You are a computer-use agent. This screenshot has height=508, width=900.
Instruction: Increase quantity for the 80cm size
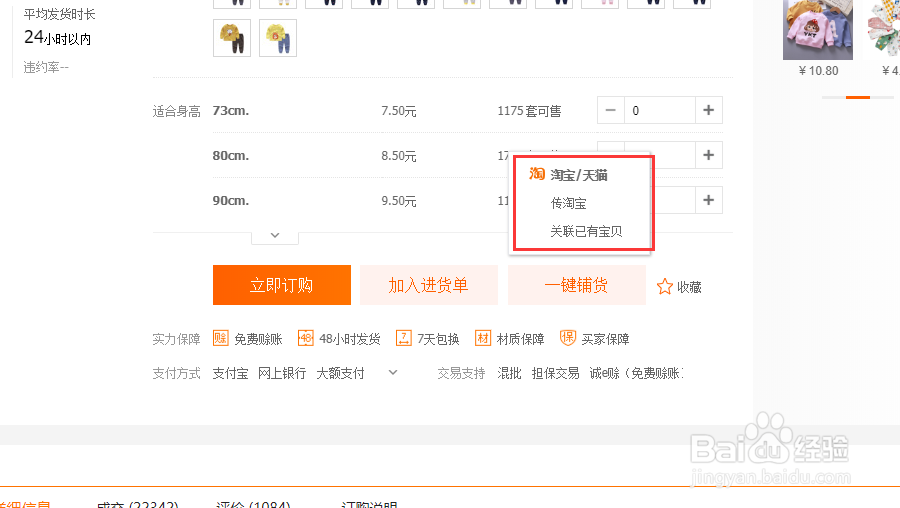pos(709,155)
